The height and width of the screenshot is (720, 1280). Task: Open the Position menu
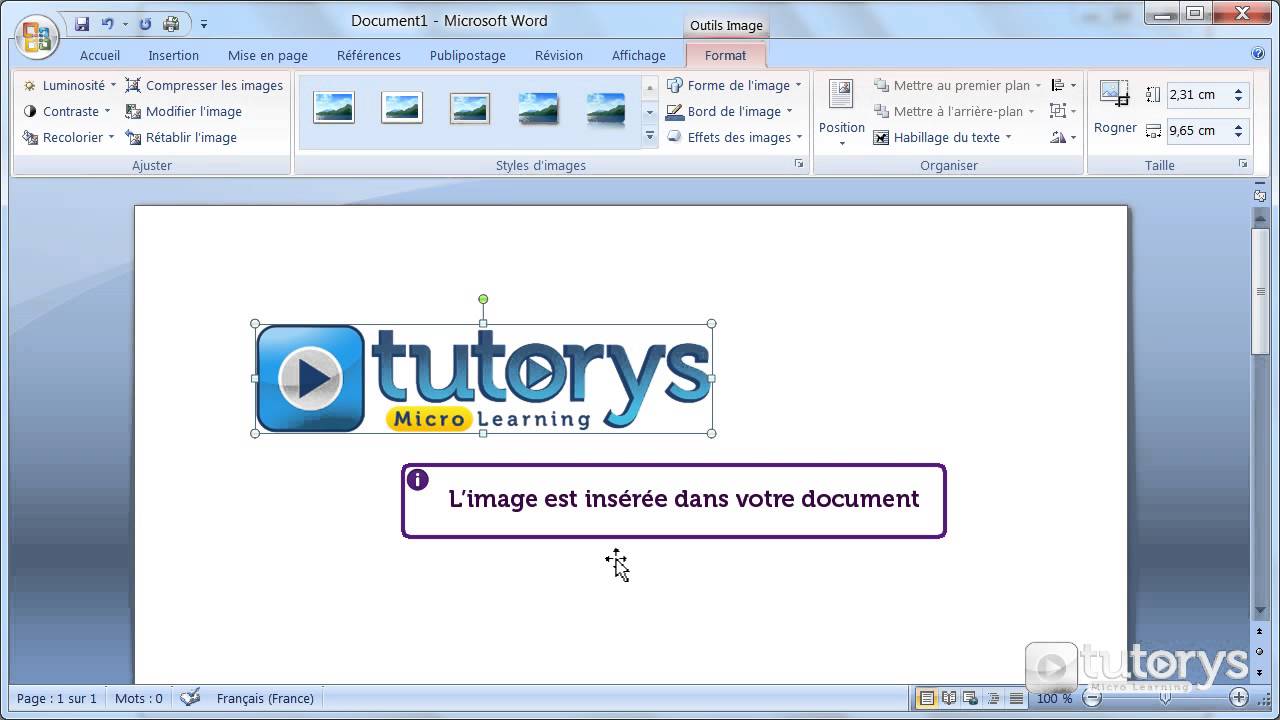coord(842,112)
